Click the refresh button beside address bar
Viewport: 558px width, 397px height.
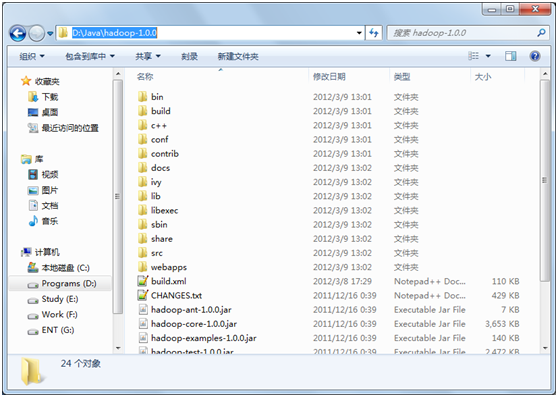click(x=374, y=33)
